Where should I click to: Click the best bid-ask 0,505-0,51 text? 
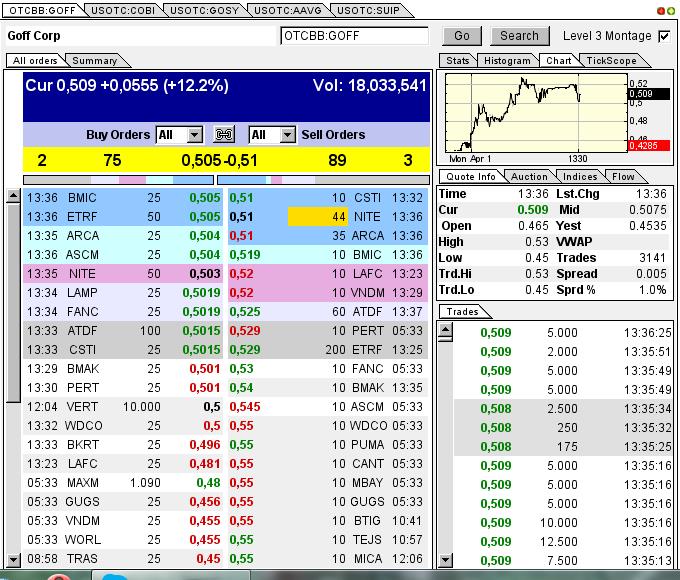pos(219,161)
